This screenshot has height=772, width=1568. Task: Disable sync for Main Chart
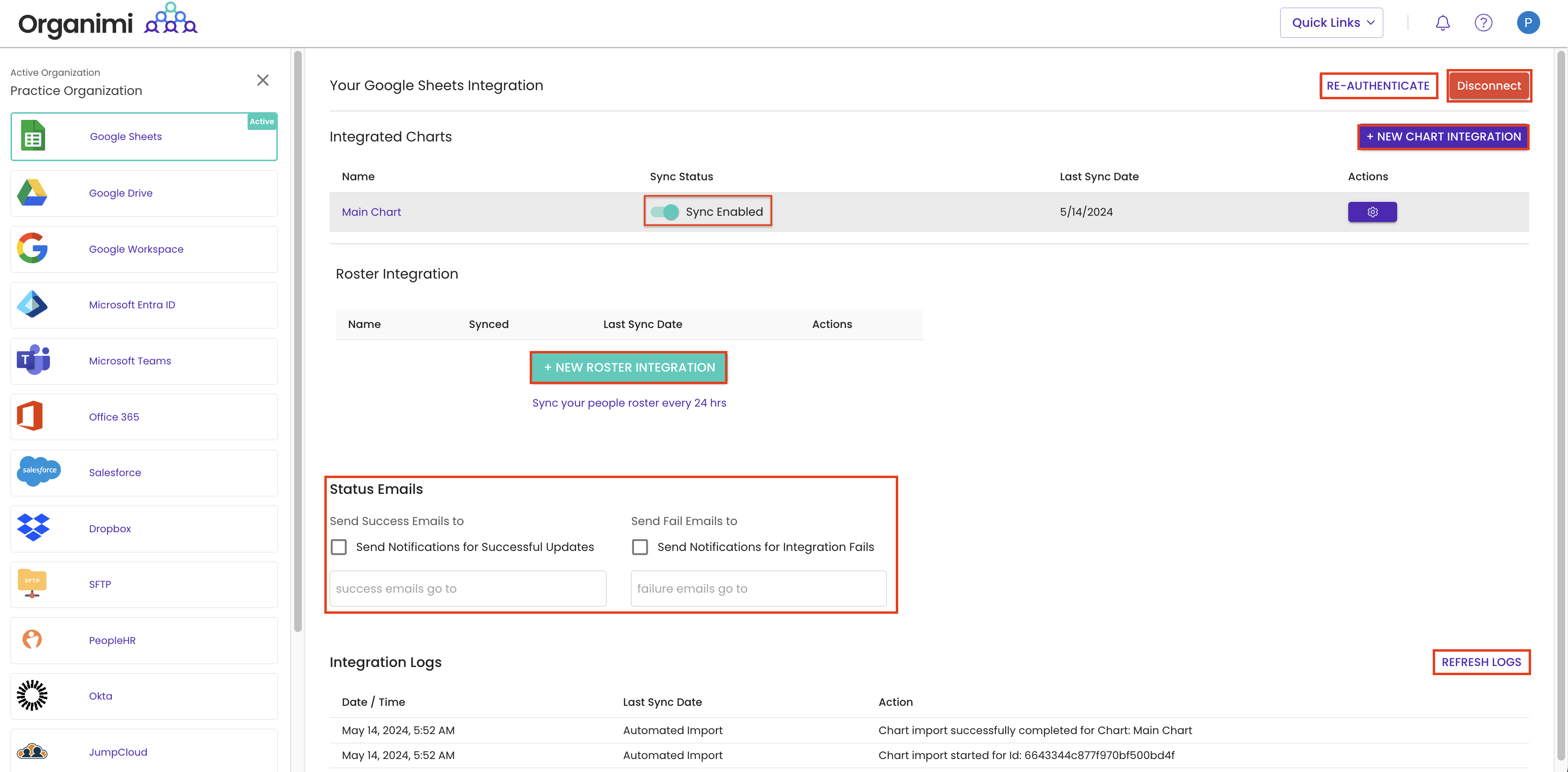pyautogui.click(x=665, y=212)
